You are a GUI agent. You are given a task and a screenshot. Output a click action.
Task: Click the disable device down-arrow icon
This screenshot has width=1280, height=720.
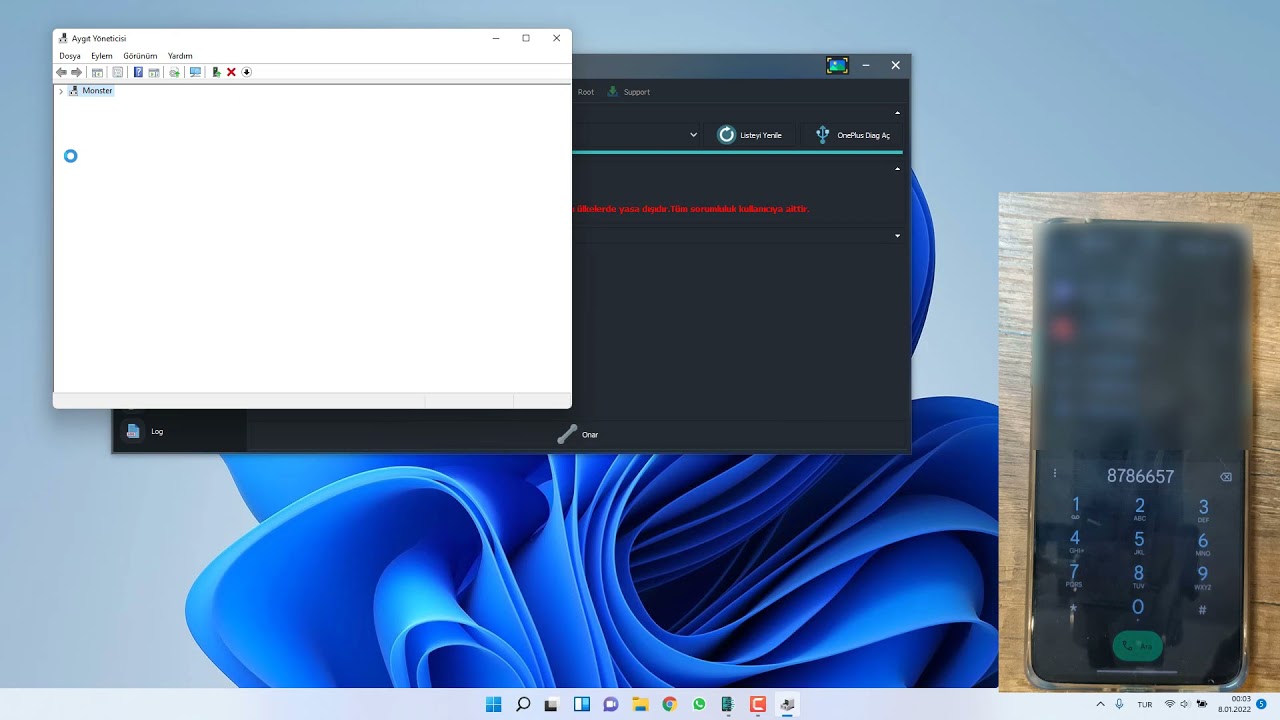[x=246, y=72]
